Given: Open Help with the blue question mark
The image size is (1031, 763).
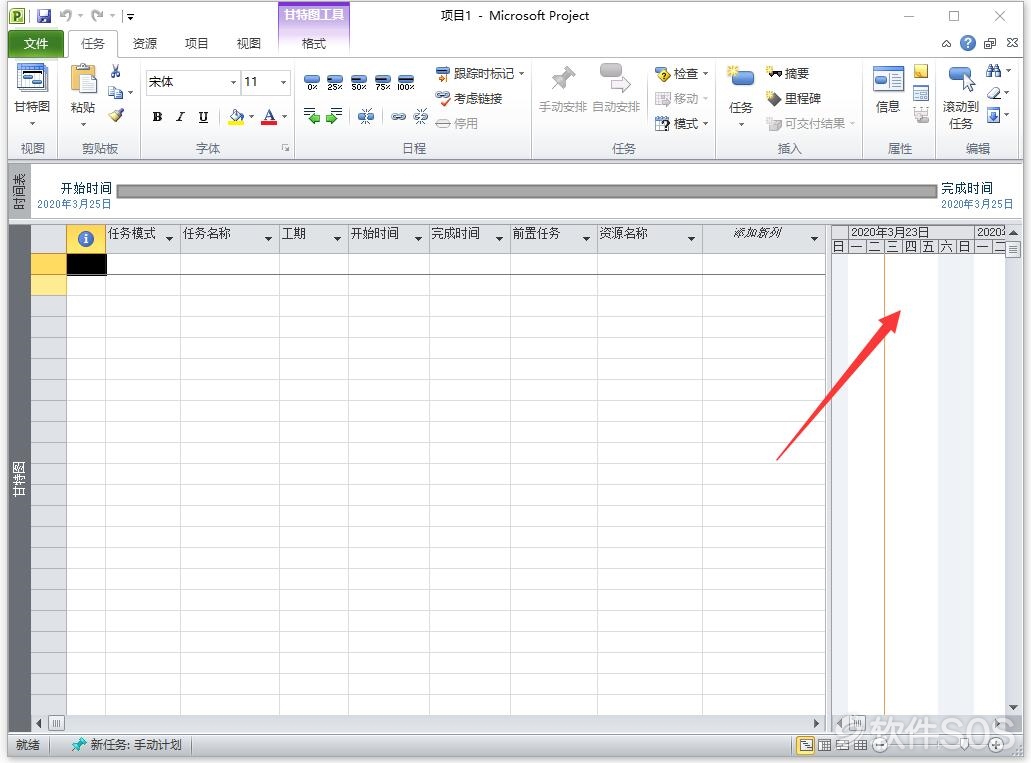Looking at the screenshot, I should coord(967,43).
